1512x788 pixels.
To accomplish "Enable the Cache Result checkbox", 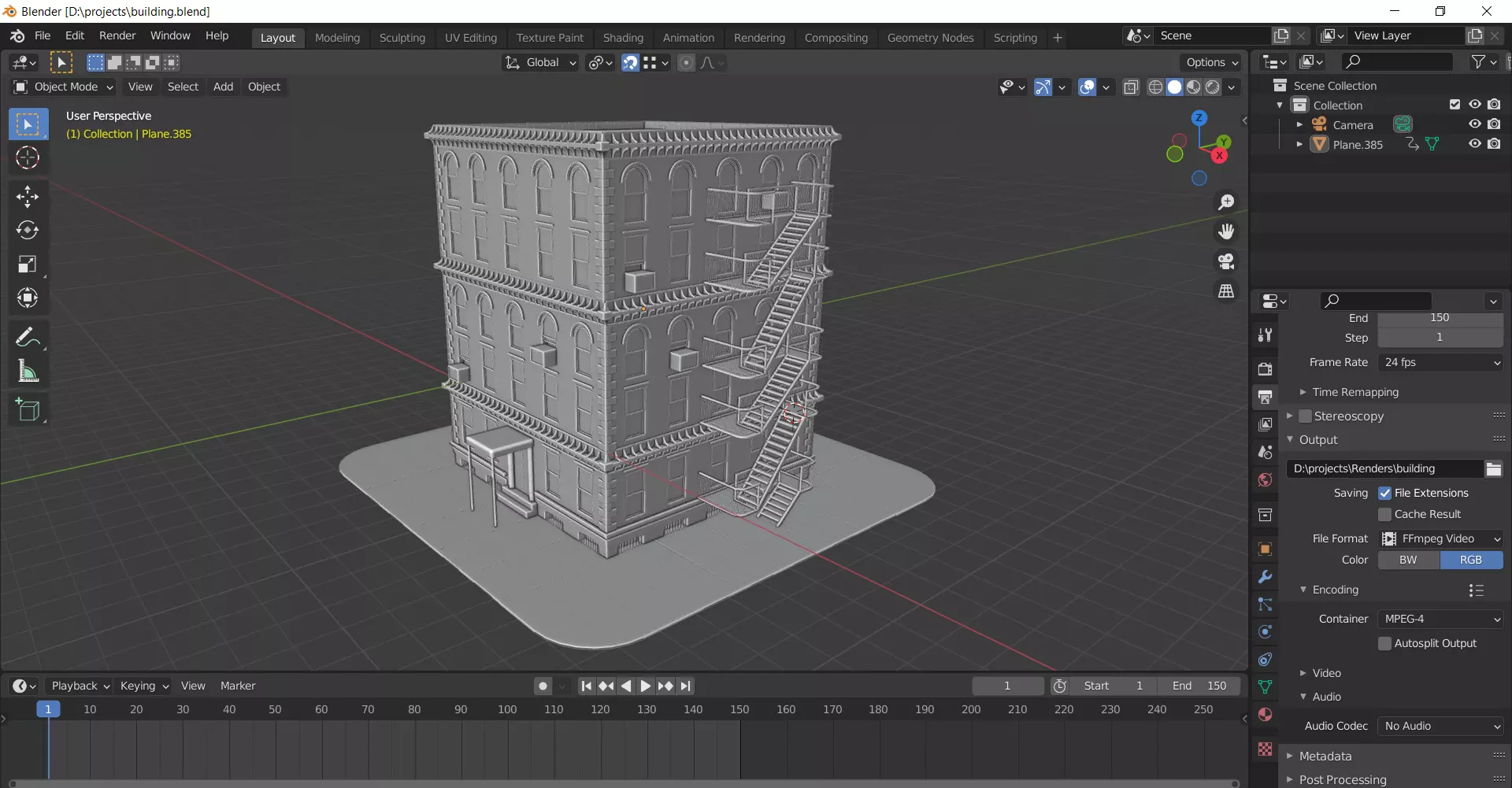I will [1384, 515].
